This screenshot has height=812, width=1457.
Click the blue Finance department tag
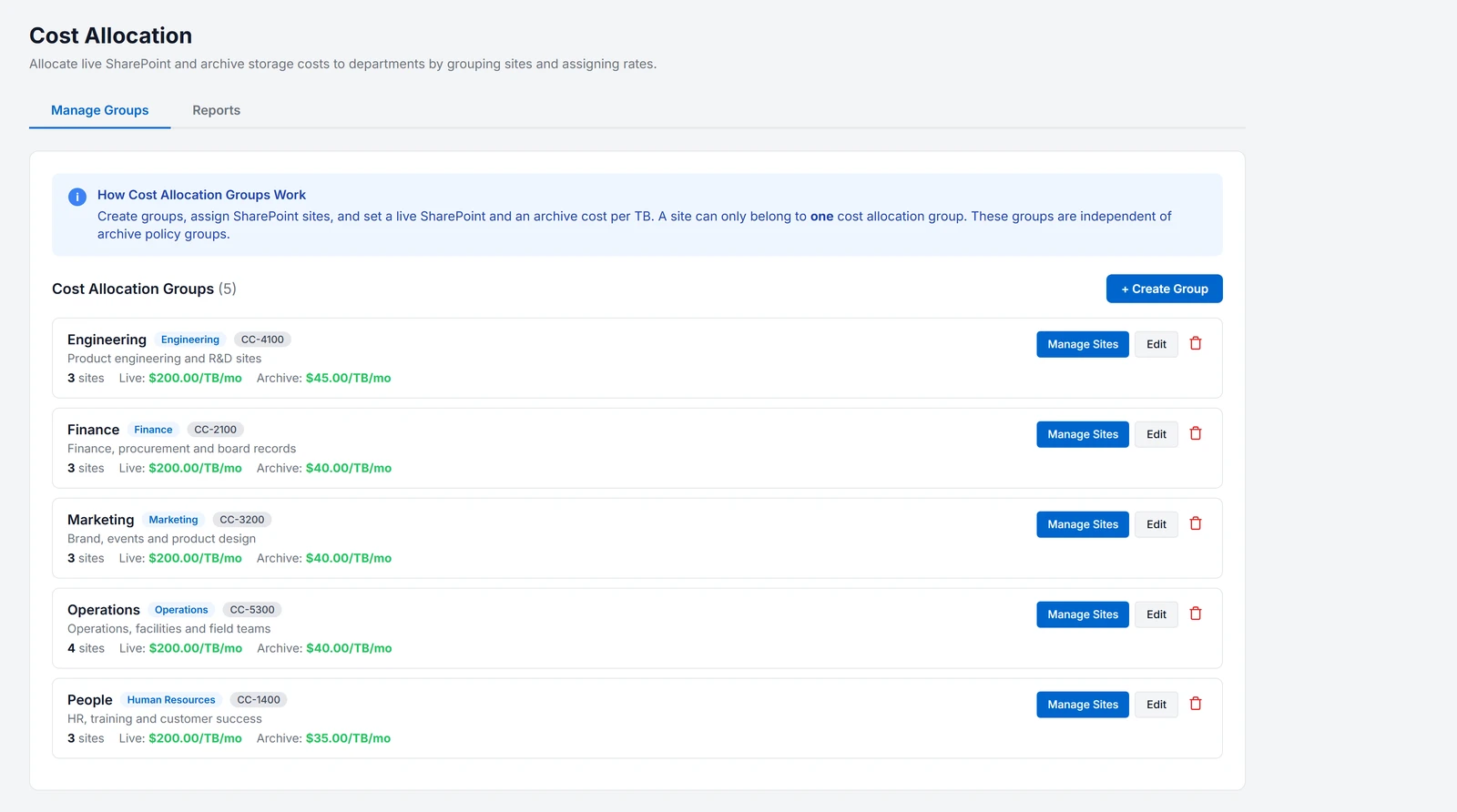click(153, 430)
